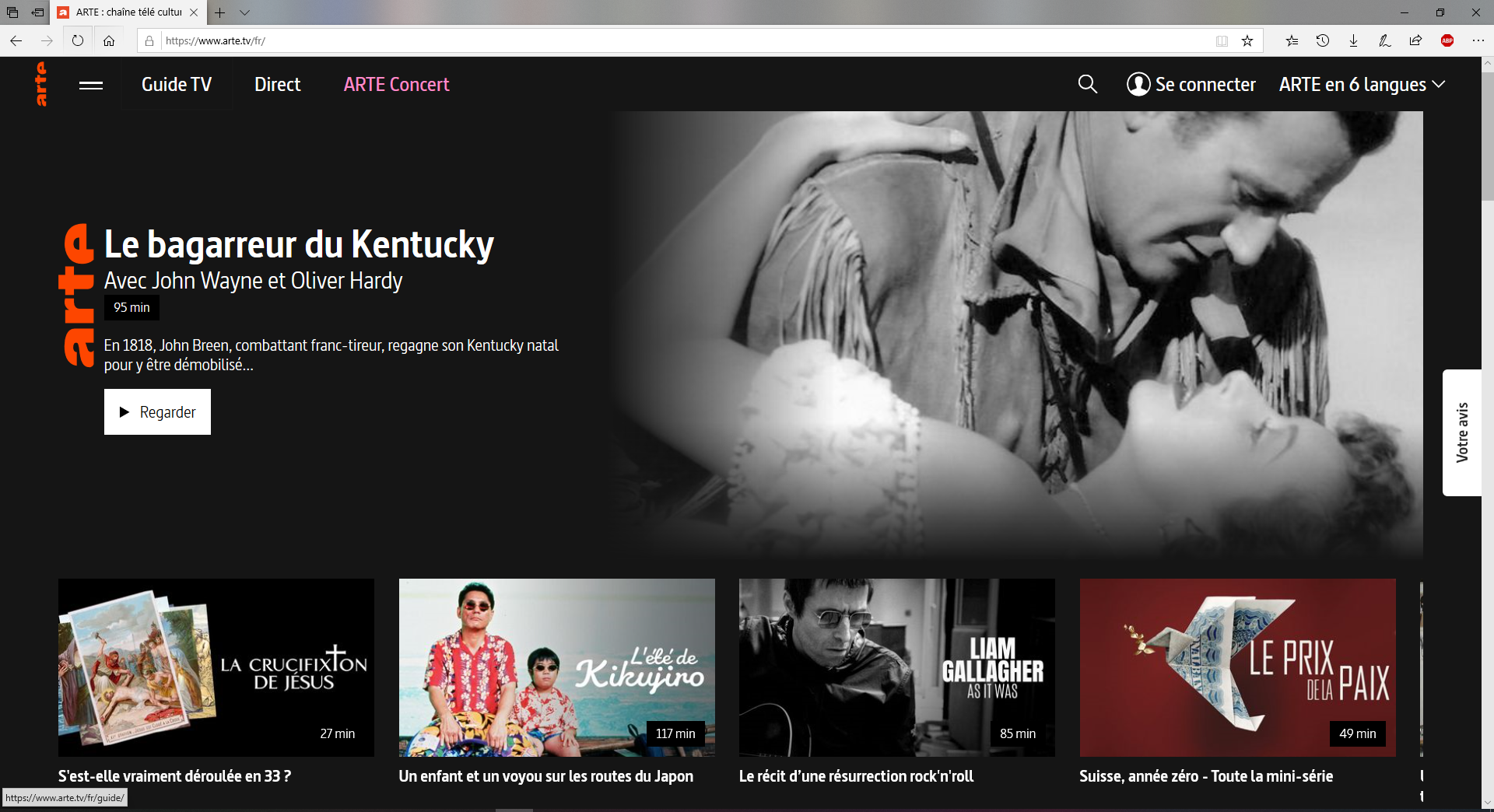This screenshot has height=812, width=1494.
Task: Add page to favorites with star icon
Action: [x=1247, y=41]
